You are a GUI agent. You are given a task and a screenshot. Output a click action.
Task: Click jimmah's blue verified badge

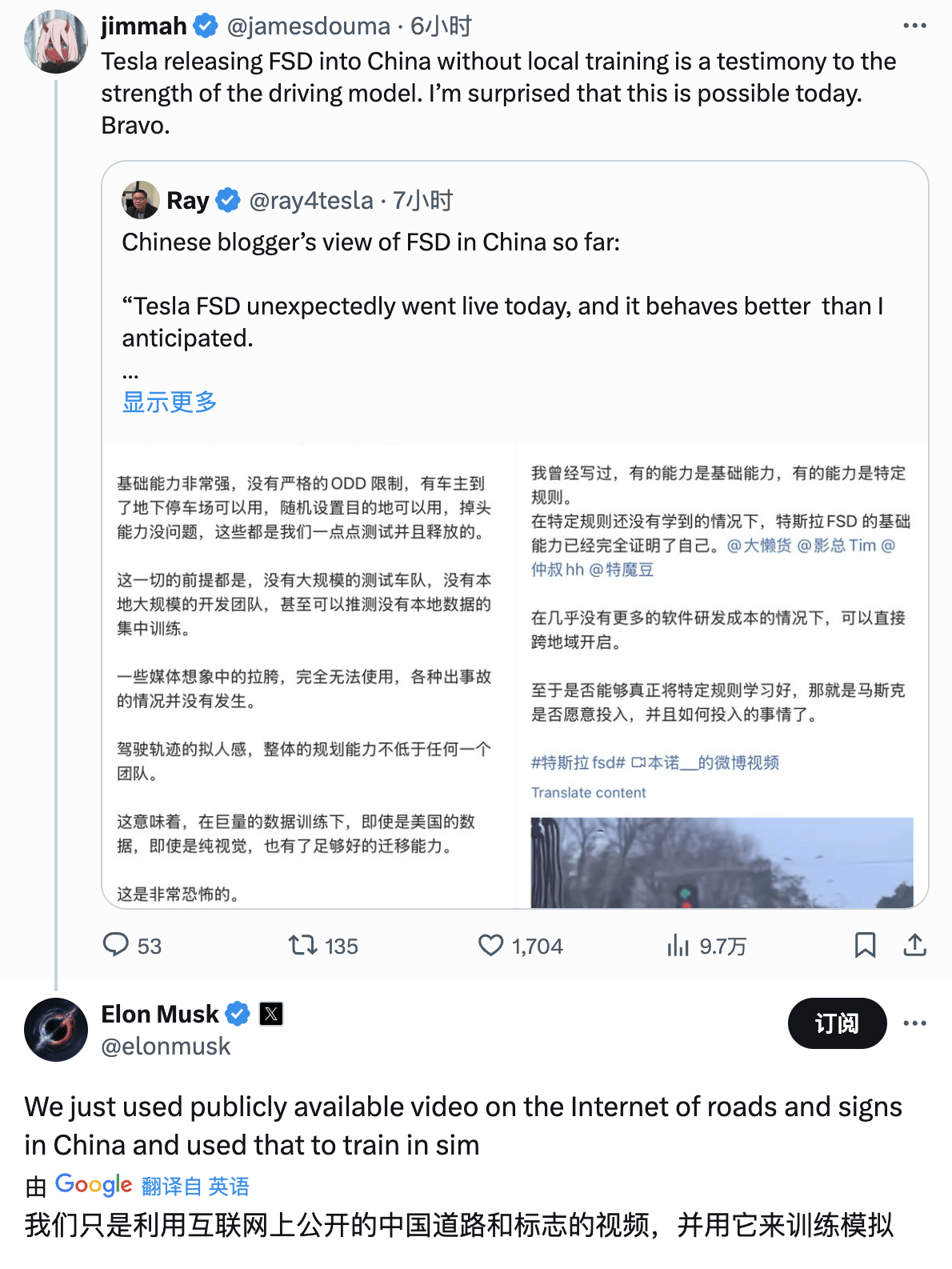pos(206,26)
